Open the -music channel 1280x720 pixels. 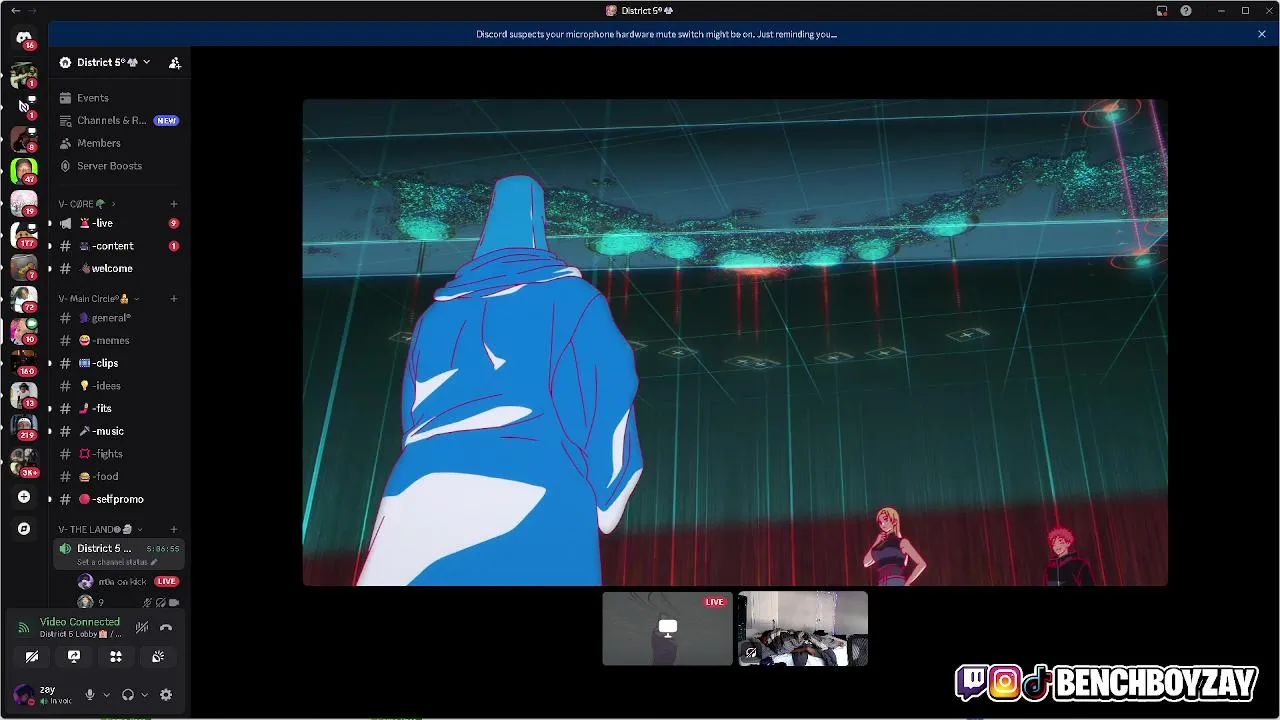[119, 431]
